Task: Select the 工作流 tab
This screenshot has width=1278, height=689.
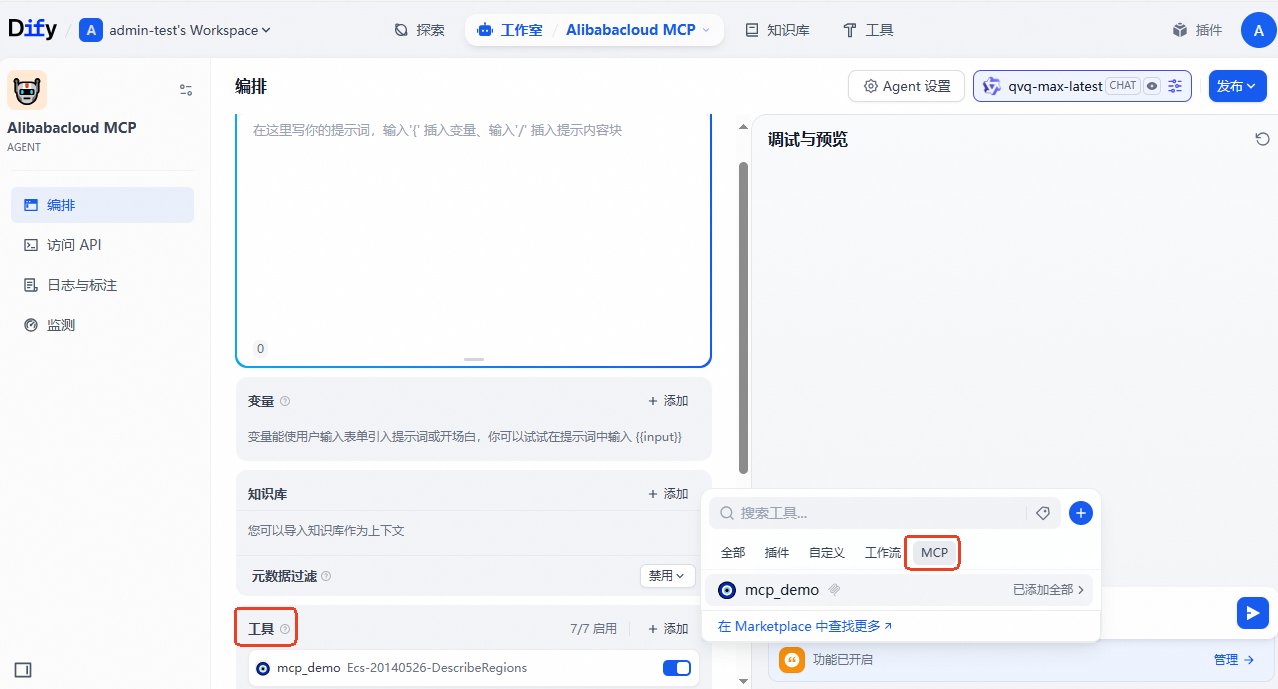Action: point(883,553)
